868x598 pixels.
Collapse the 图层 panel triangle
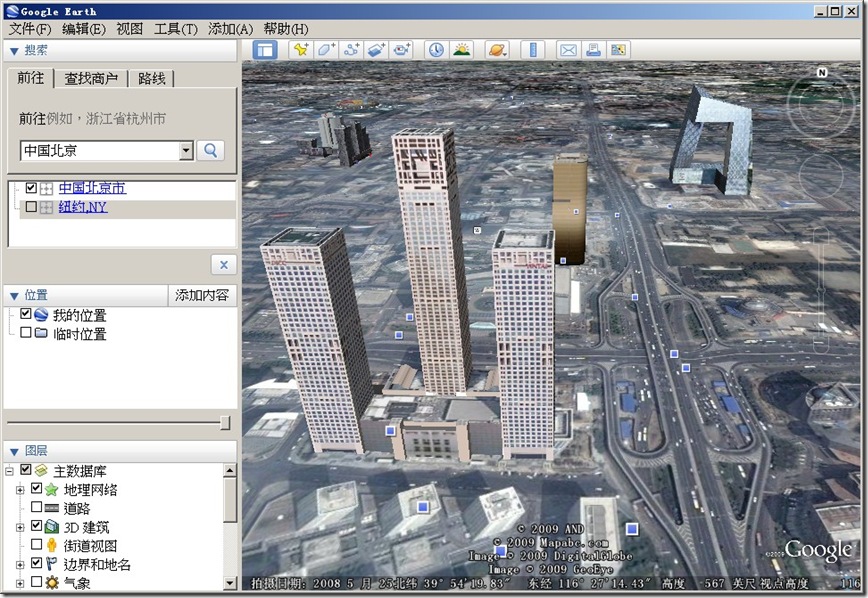tap(14, 452)
